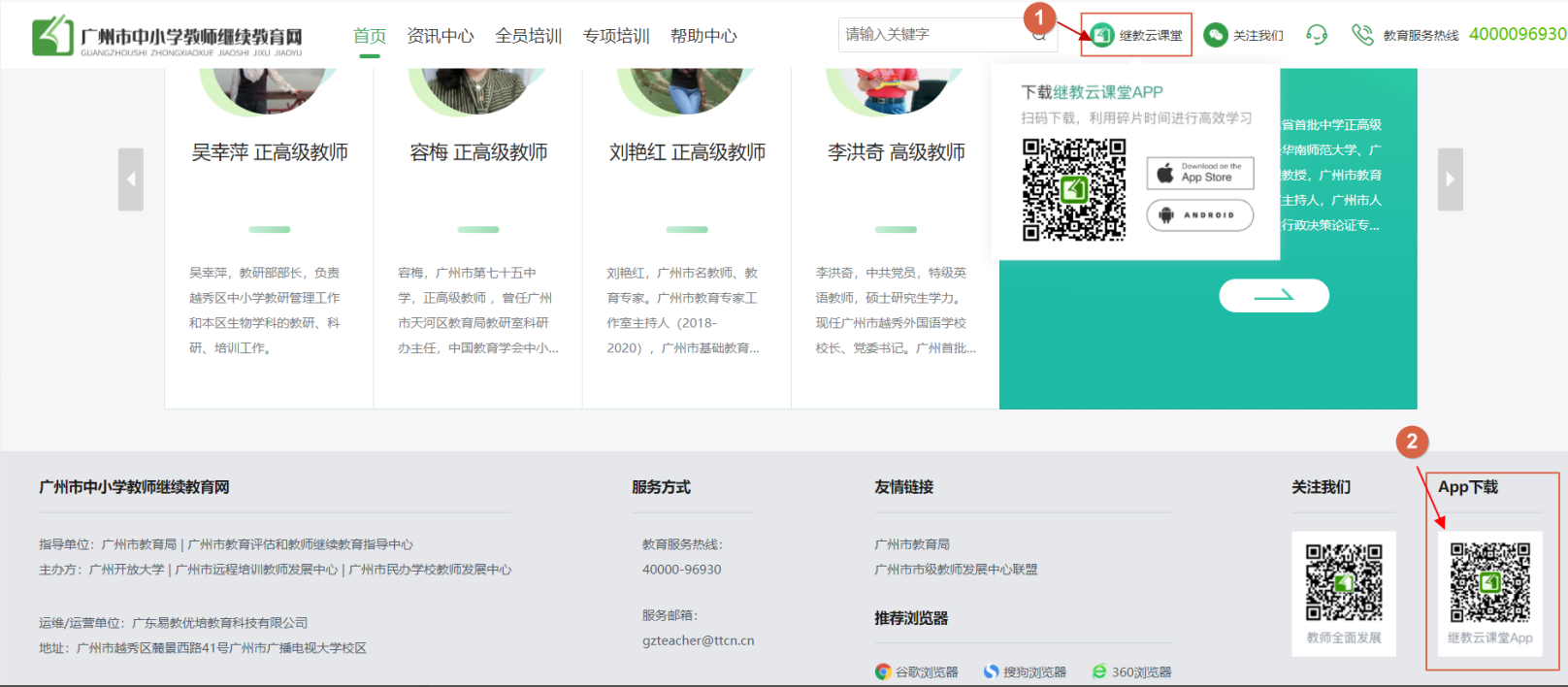The height and width of the screenshot is (687, 1568).
Task: Click the App Store download button
Action: 1200,174
